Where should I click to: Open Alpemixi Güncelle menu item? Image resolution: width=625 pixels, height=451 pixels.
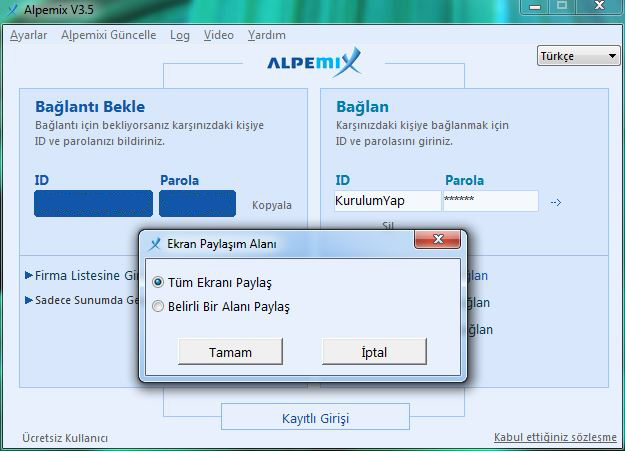click(108, 35)
